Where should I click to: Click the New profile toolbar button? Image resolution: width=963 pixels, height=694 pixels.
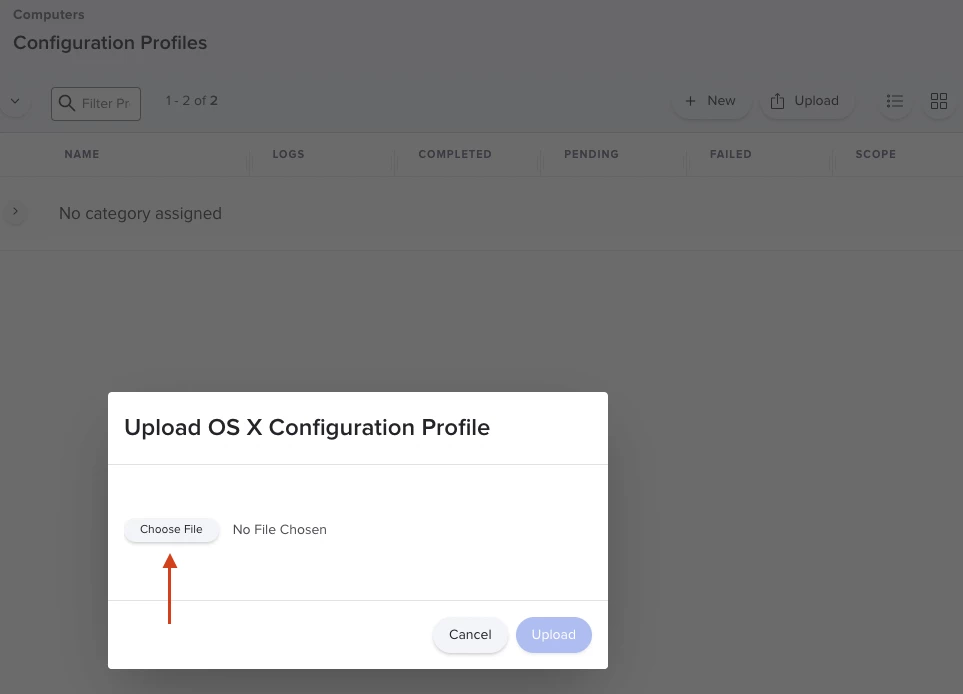coord(711,101)
